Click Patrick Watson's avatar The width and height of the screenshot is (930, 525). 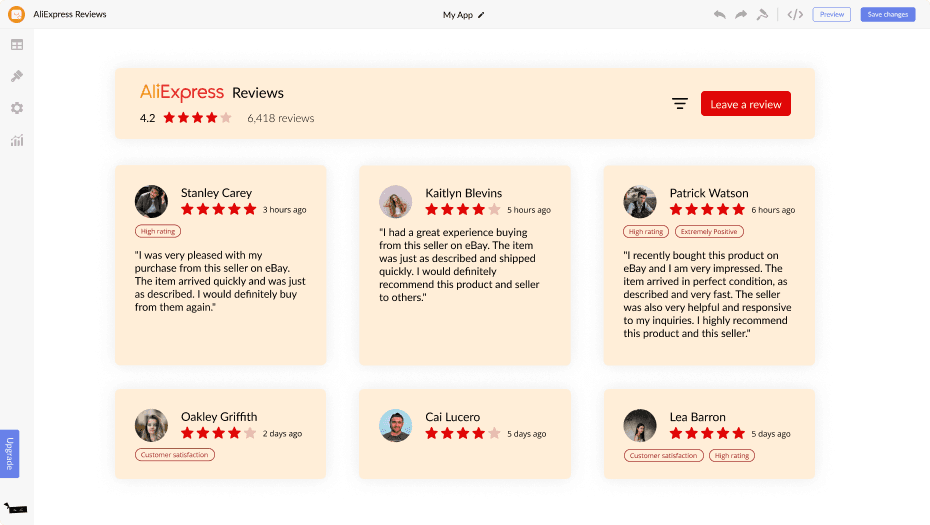pos(640,201)
